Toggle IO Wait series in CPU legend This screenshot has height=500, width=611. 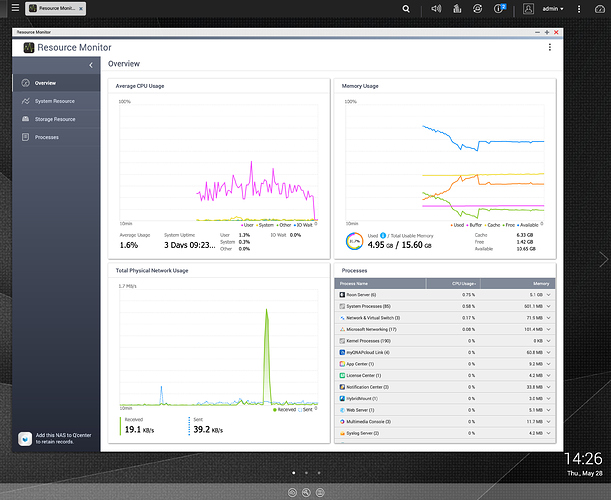303,225
